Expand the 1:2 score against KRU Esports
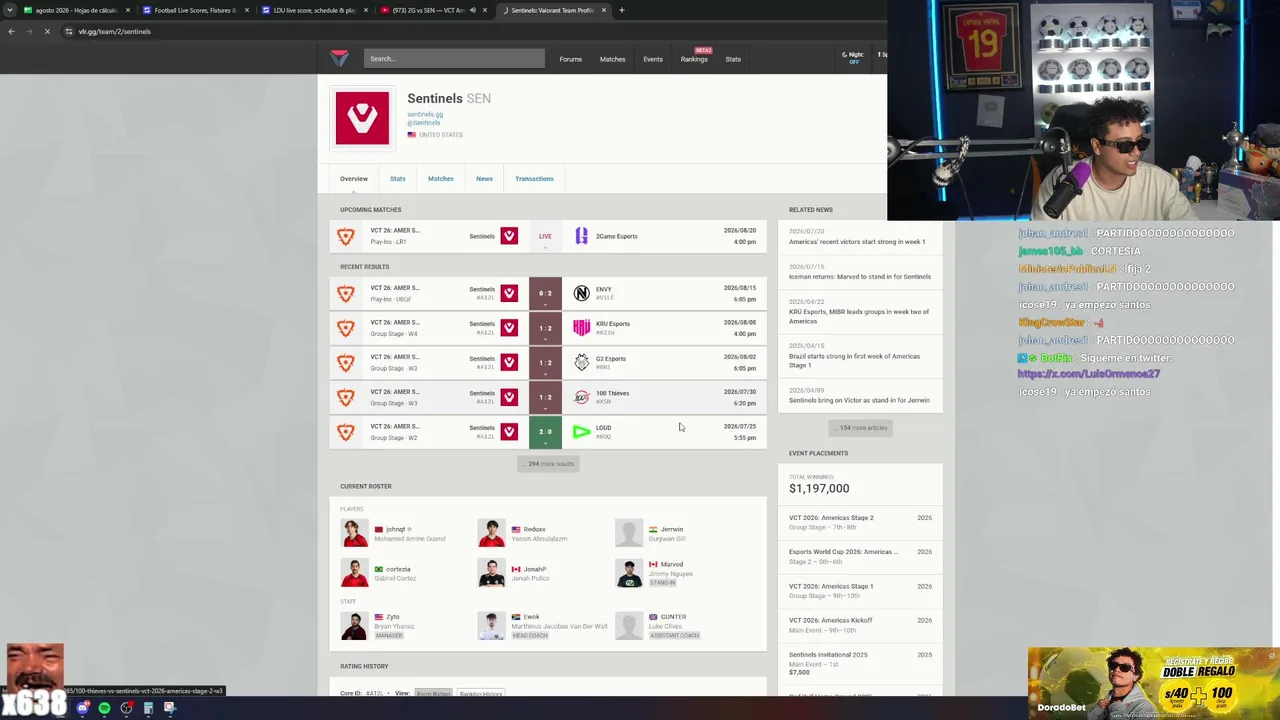The height and width of the screenshot is (720, 1280). tap(545, 328)
